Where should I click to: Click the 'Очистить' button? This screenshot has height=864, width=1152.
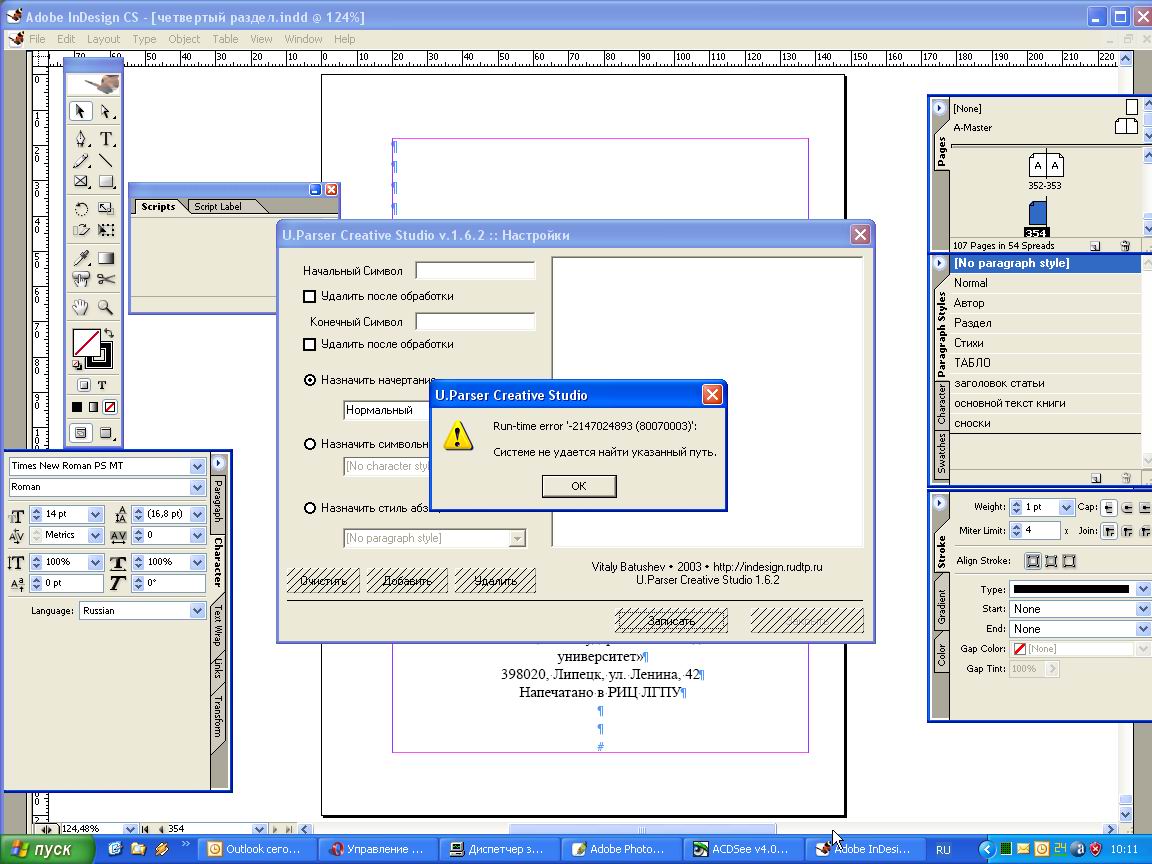pyautogui.click(x=323, y=581)
